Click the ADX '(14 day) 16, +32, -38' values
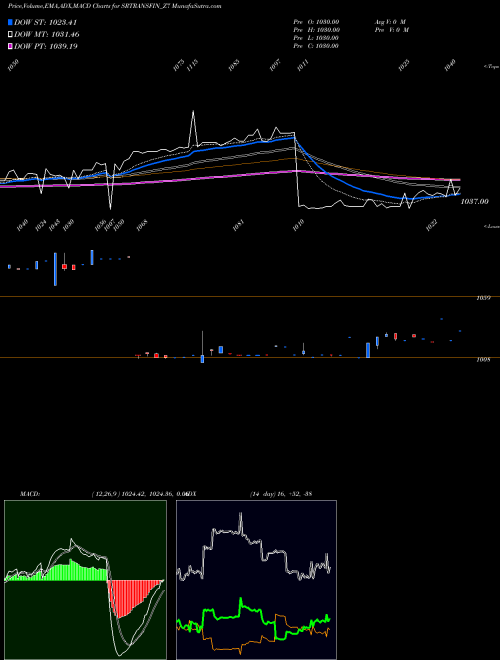Image resolution: width=500 pixels, height=660 pixels. [x=281, y=493]
